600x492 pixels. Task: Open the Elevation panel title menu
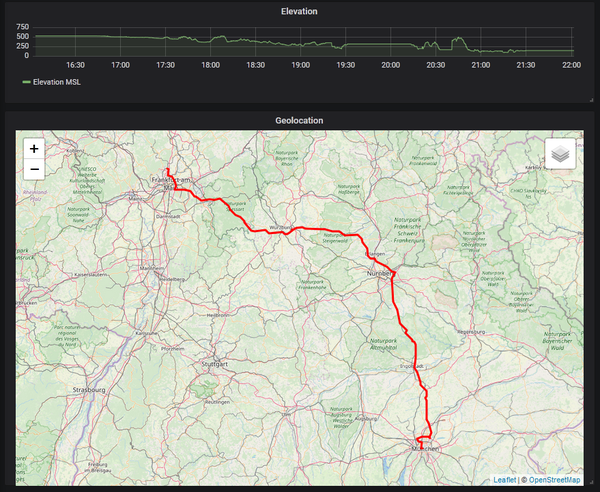click(299, 12)
